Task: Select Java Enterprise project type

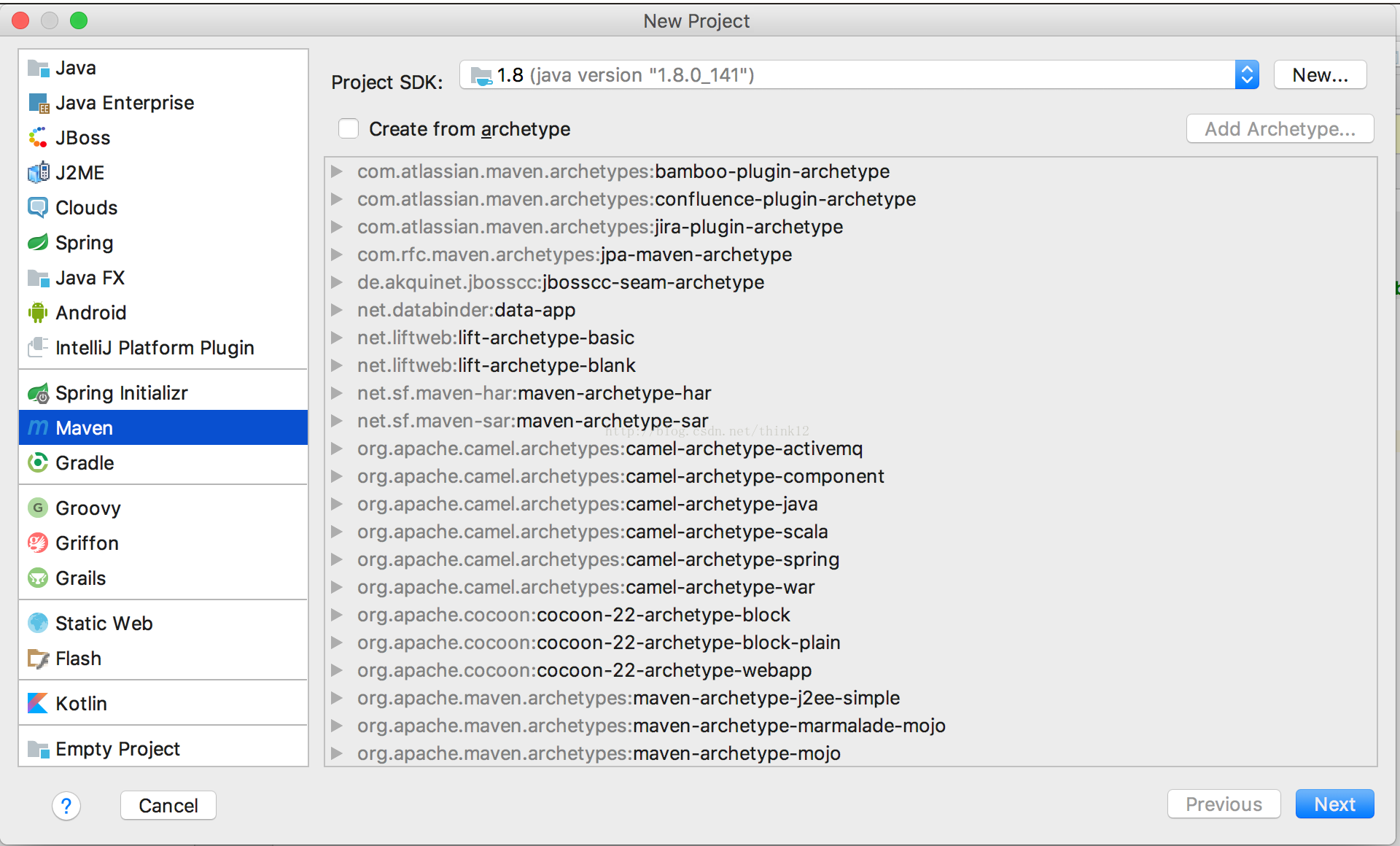Action: (163, 103)
